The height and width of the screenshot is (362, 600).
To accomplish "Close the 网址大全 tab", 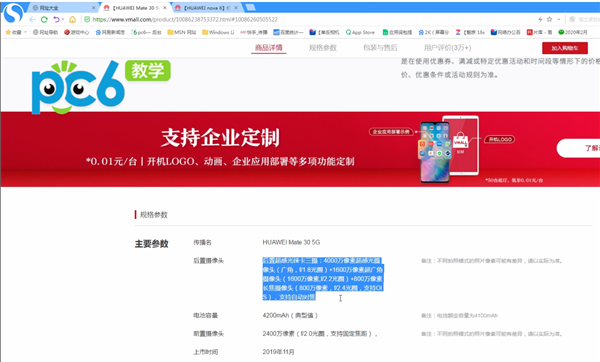I will 93,8.
